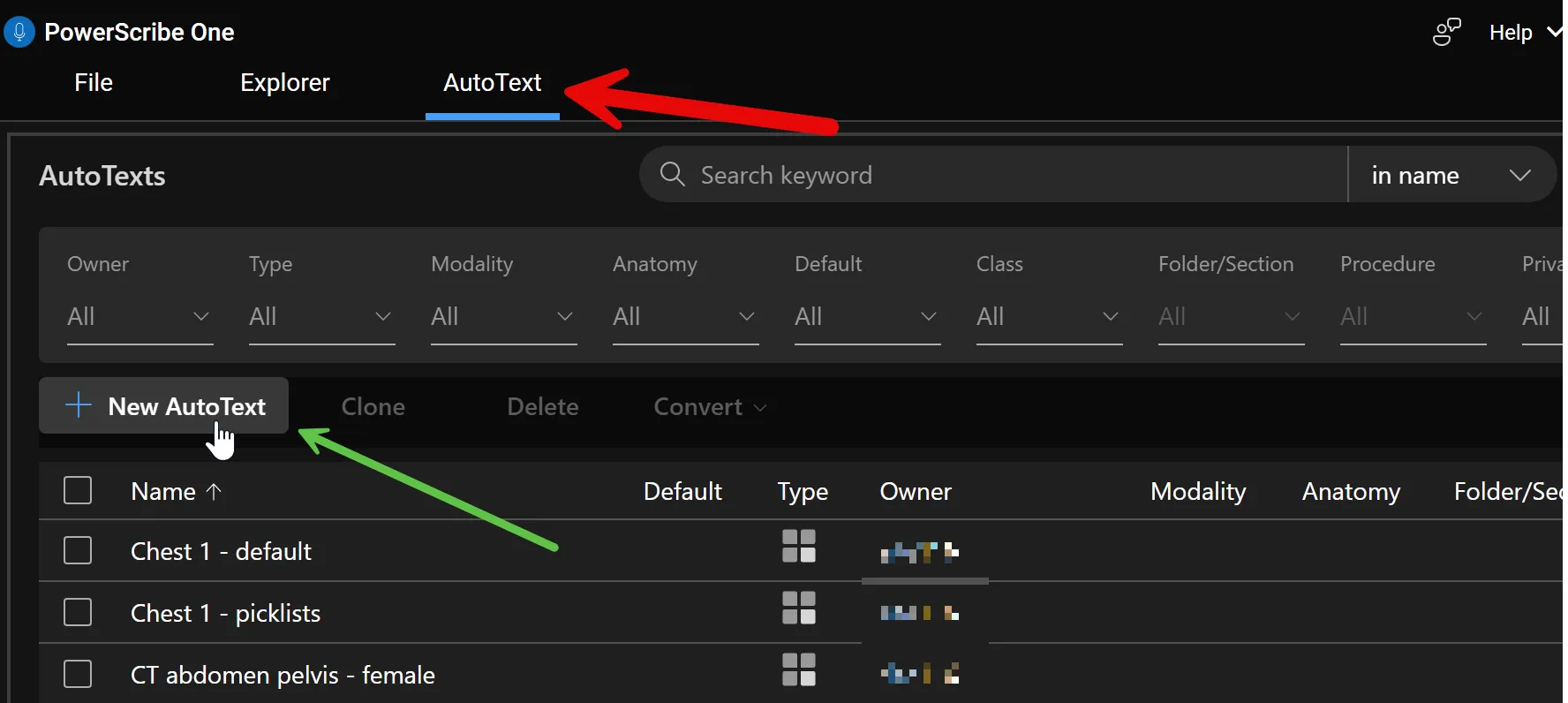Screen dimensions: 1568x703
Task: Toggle the select-all checkbox in header
Action: tap(78, 490)
